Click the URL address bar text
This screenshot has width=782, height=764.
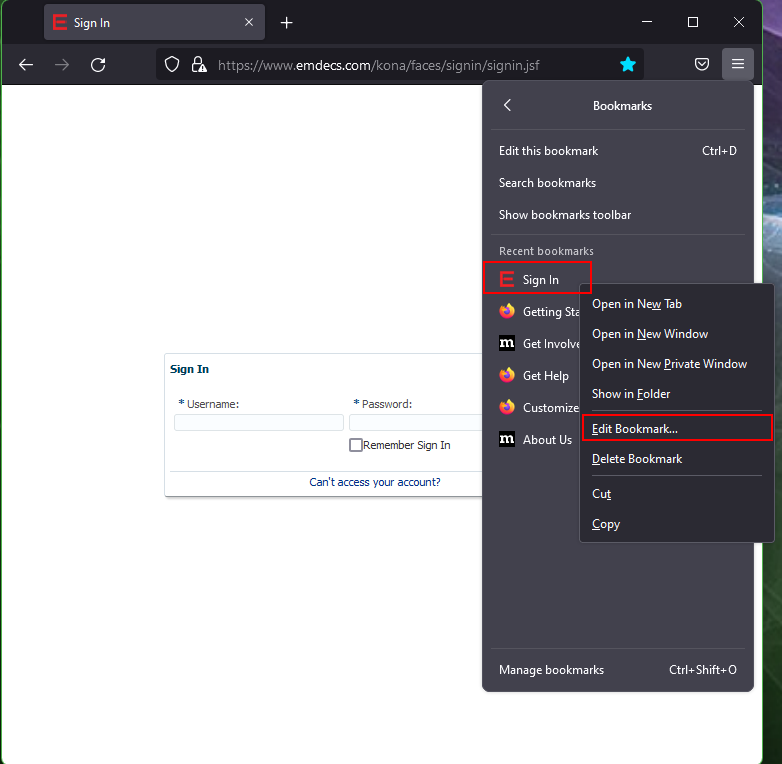[x=378, y=65]
